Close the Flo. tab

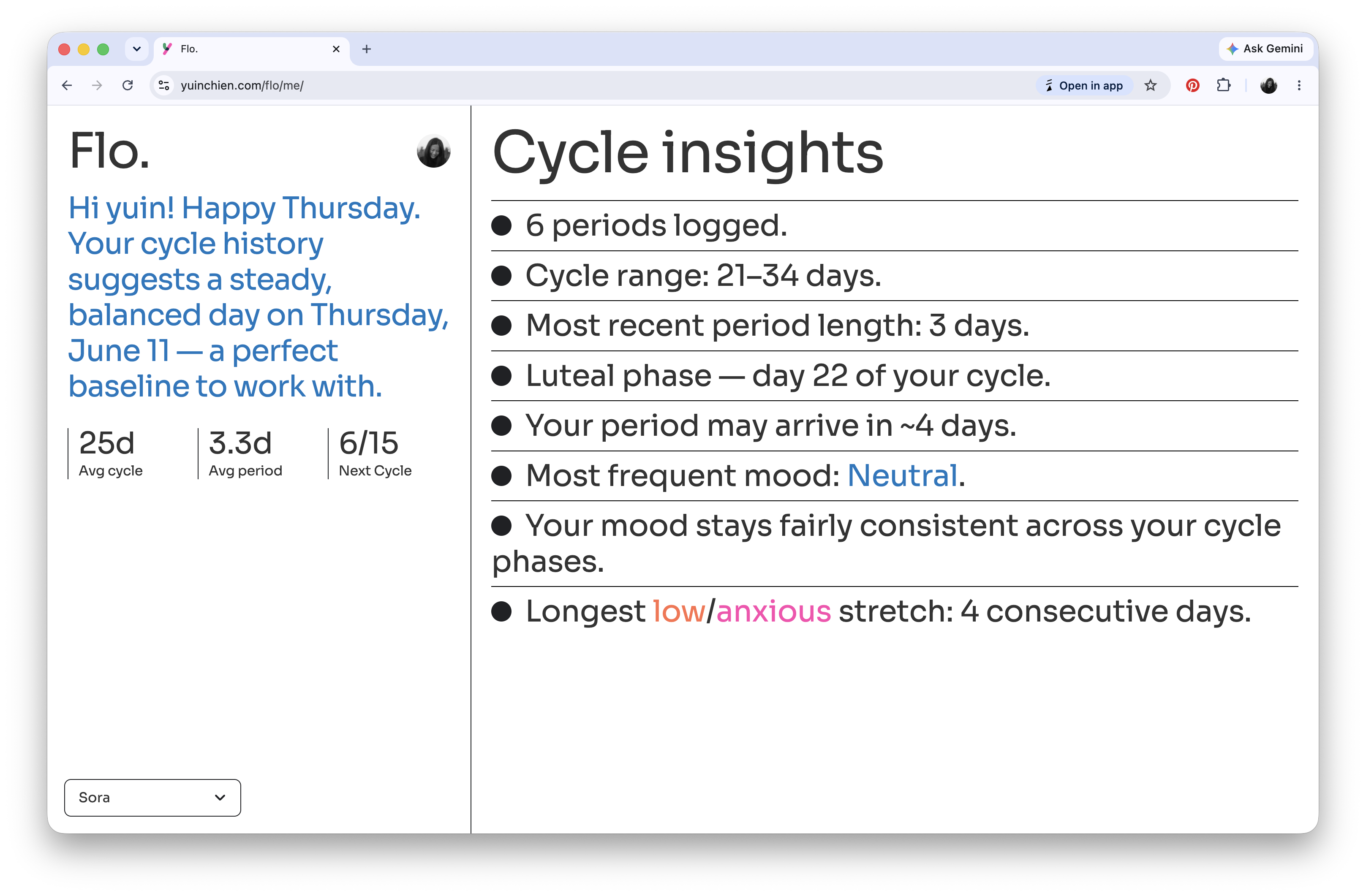pyautogui.click(x=336, y=49)
